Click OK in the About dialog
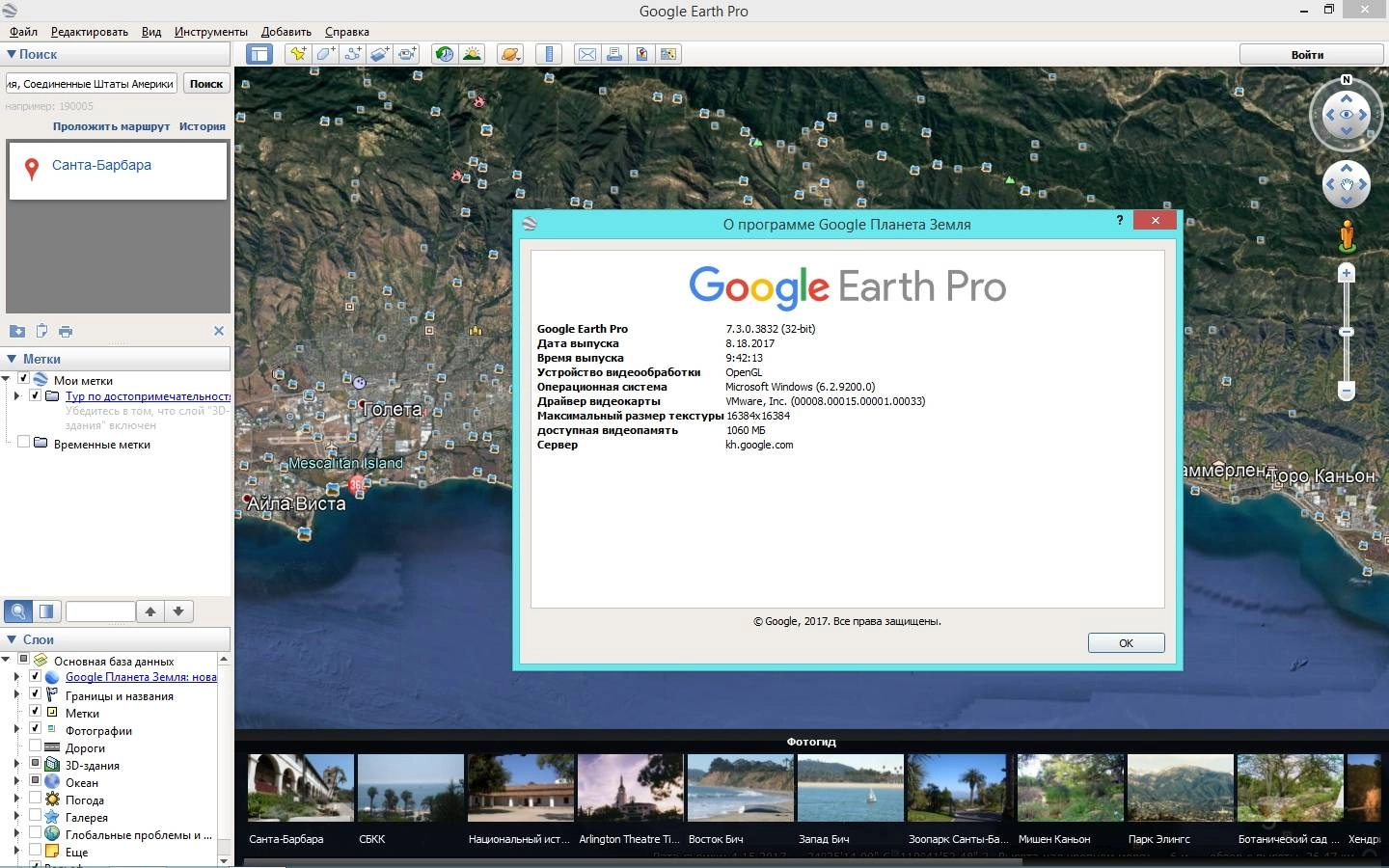The width and height of the screenshot is (1389, 868). 1126,642
